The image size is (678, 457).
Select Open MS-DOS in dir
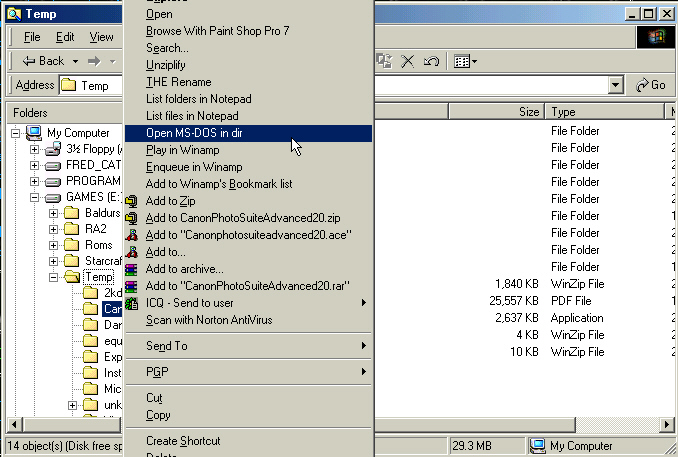click(248, 133)
